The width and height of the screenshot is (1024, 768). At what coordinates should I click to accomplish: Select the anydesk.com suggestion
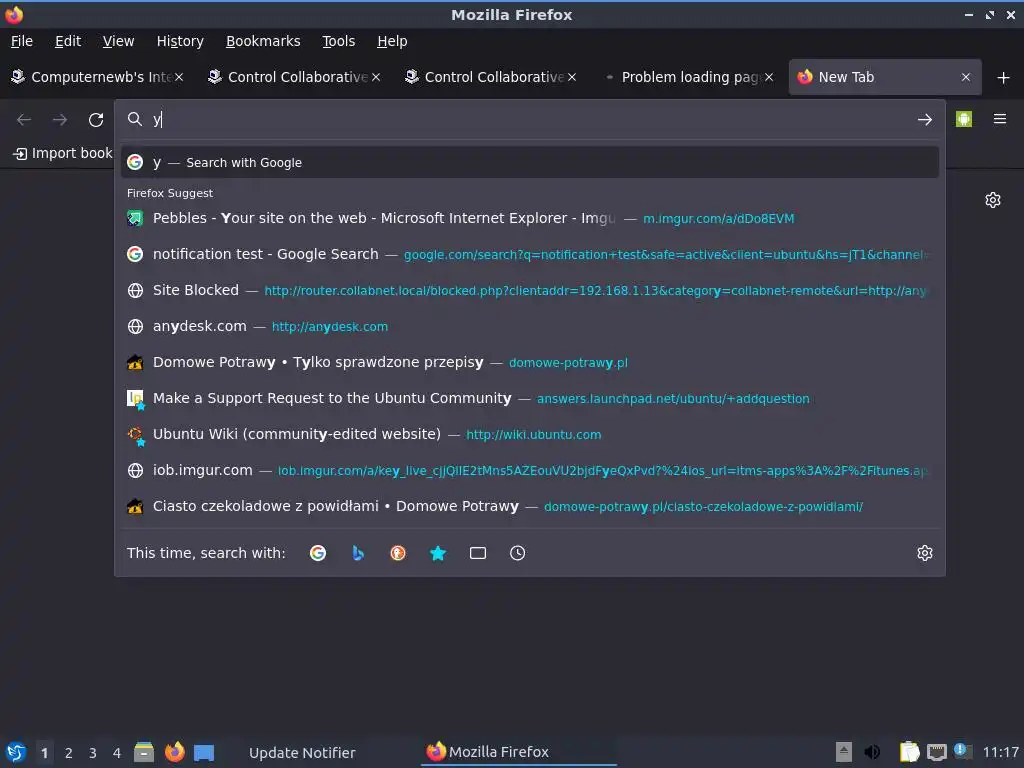(530, 326)
